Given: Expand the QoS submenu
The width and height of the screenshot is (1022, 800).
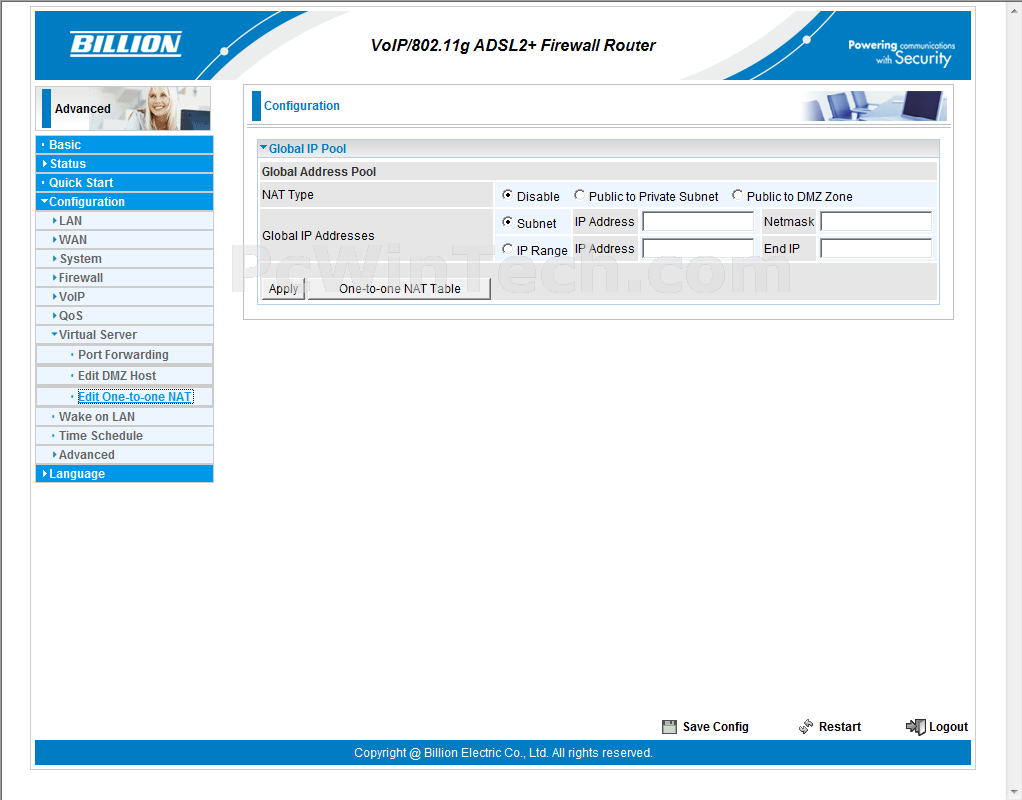Looking at the screenshot, I should click(x=124, y=315).
